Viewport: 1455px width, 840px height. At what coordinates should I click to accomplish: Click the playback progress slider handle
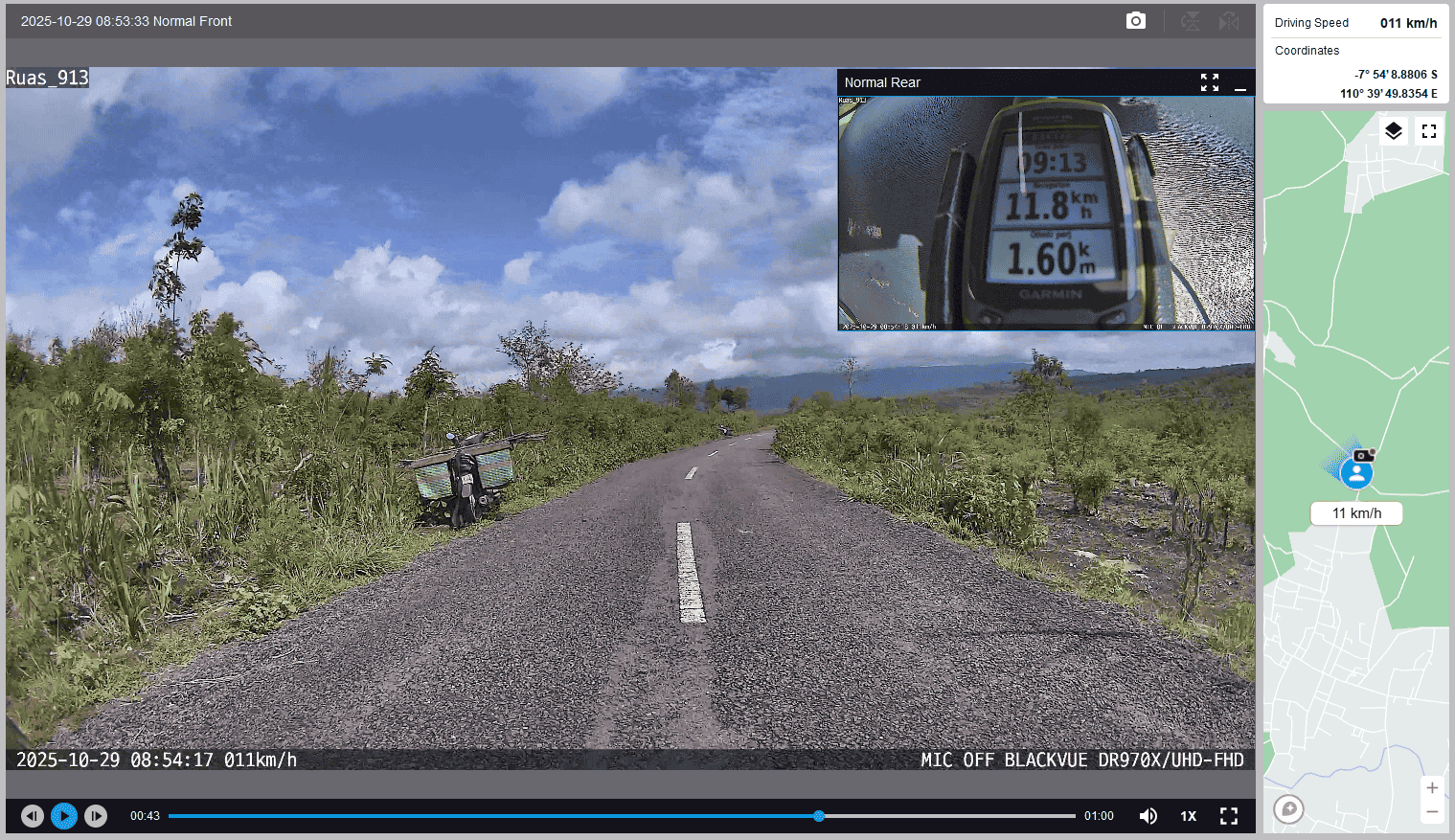click(x=819, y=816)
